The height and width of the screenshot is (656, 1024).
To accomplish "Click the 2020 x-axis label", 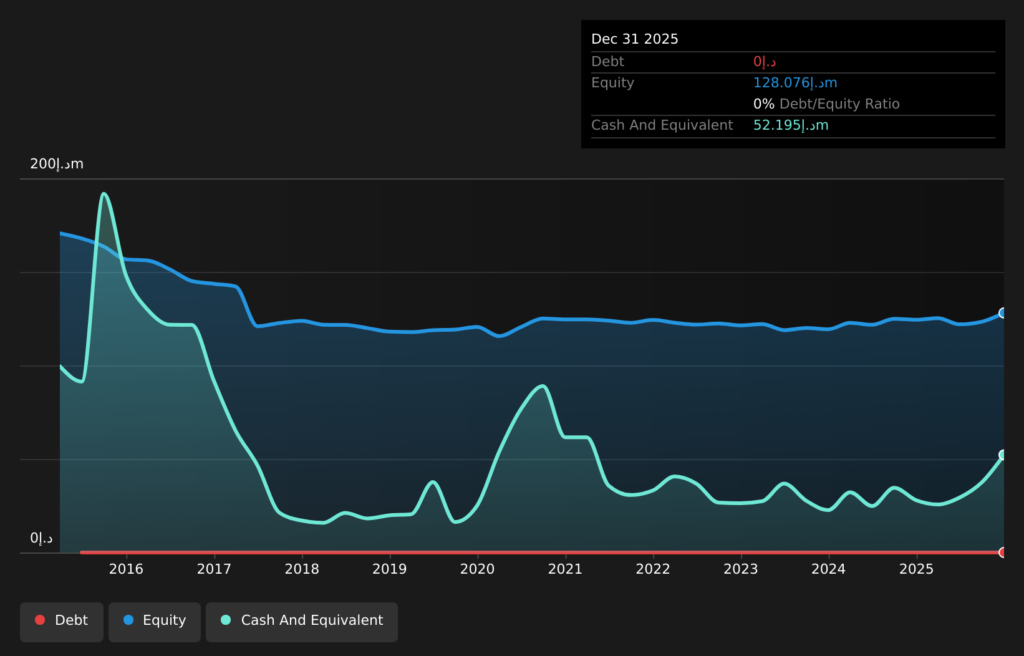I will pos(477,570).
